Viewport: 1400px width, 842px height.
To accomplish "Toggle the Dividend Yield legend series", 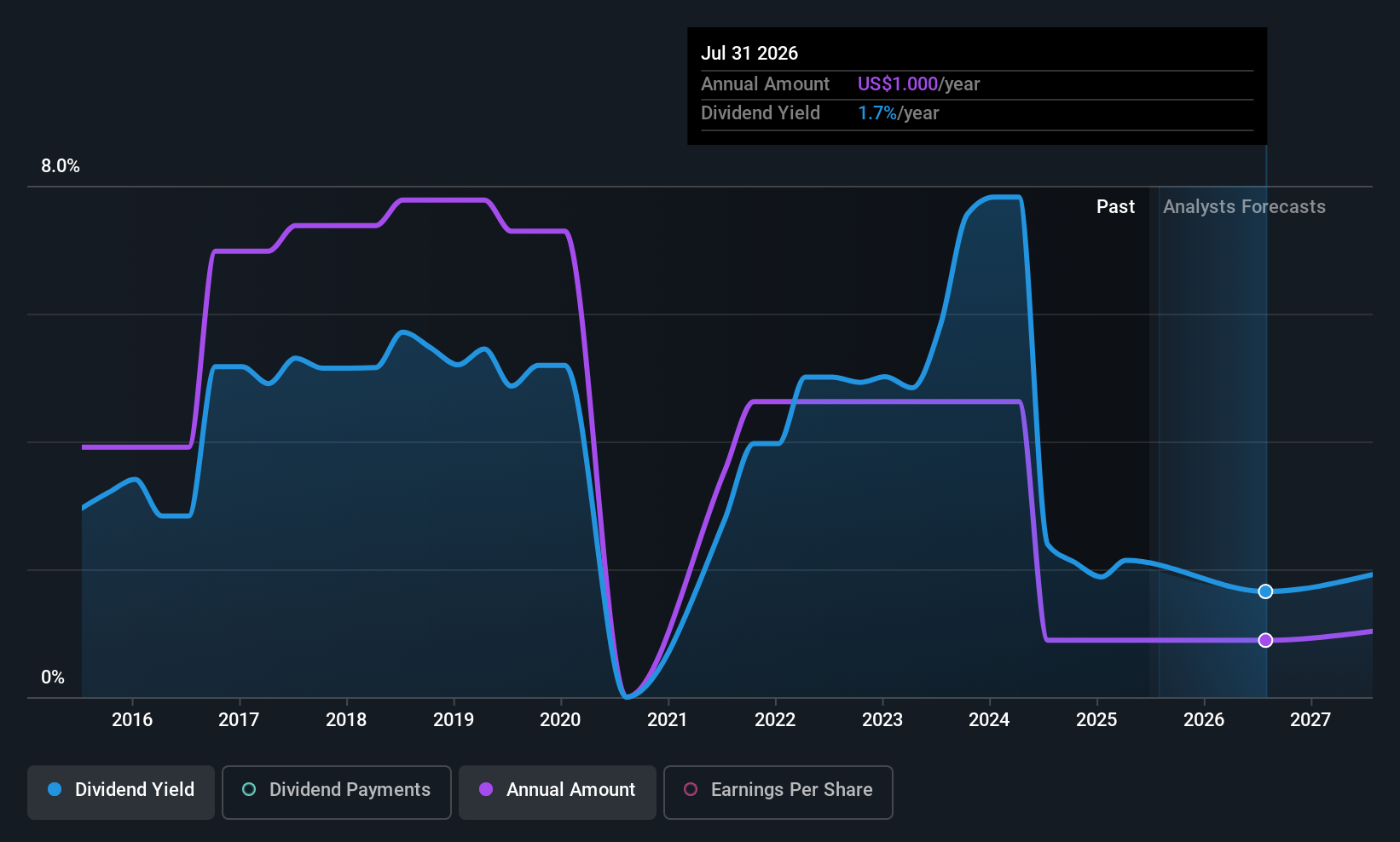I will (121, 791).
